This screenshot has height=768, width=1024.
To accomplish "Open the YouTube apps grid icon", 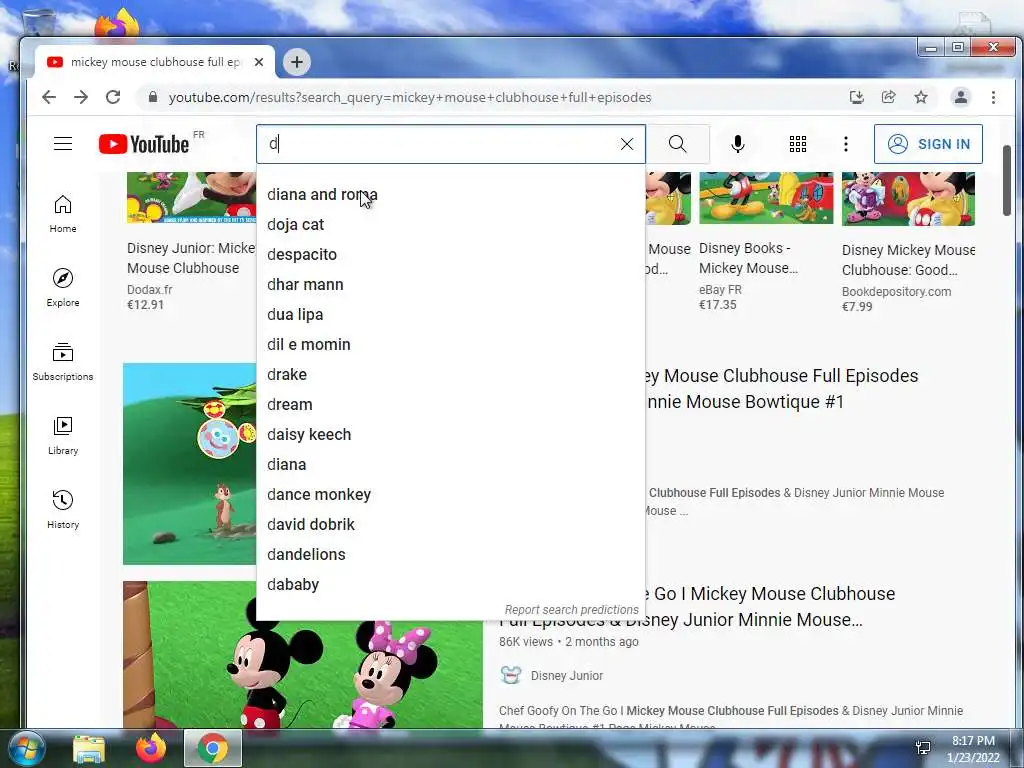I will coord(797,144).
